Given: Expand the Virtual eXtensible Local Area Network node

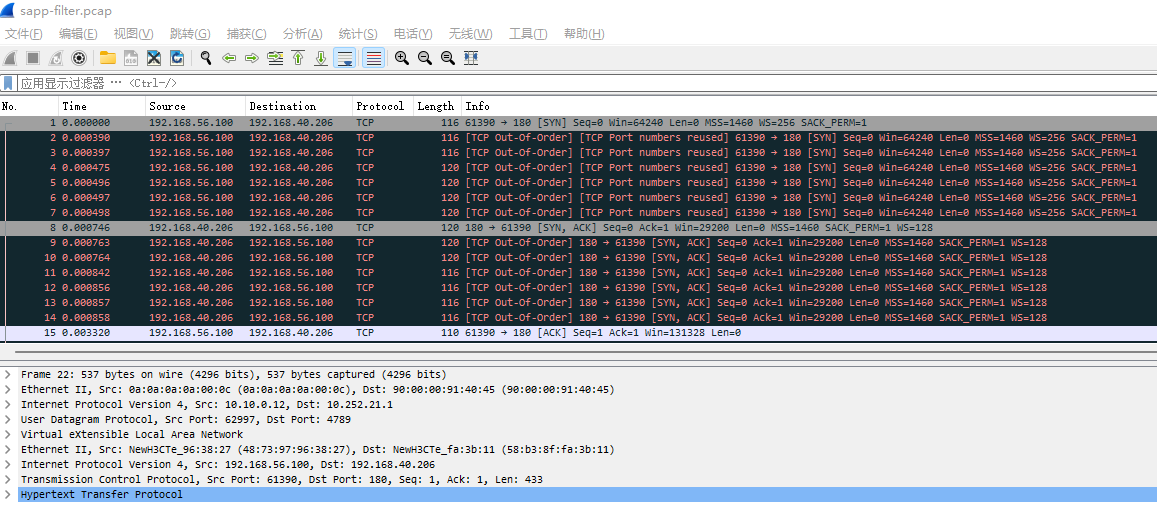Looking at the screenshot, I should point(9,434).
